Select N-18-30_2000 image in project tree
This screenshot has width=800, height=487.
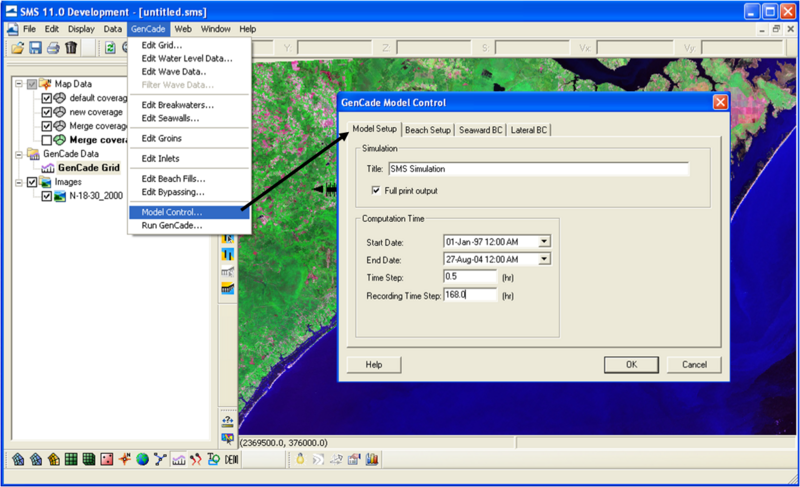point(96,196)
